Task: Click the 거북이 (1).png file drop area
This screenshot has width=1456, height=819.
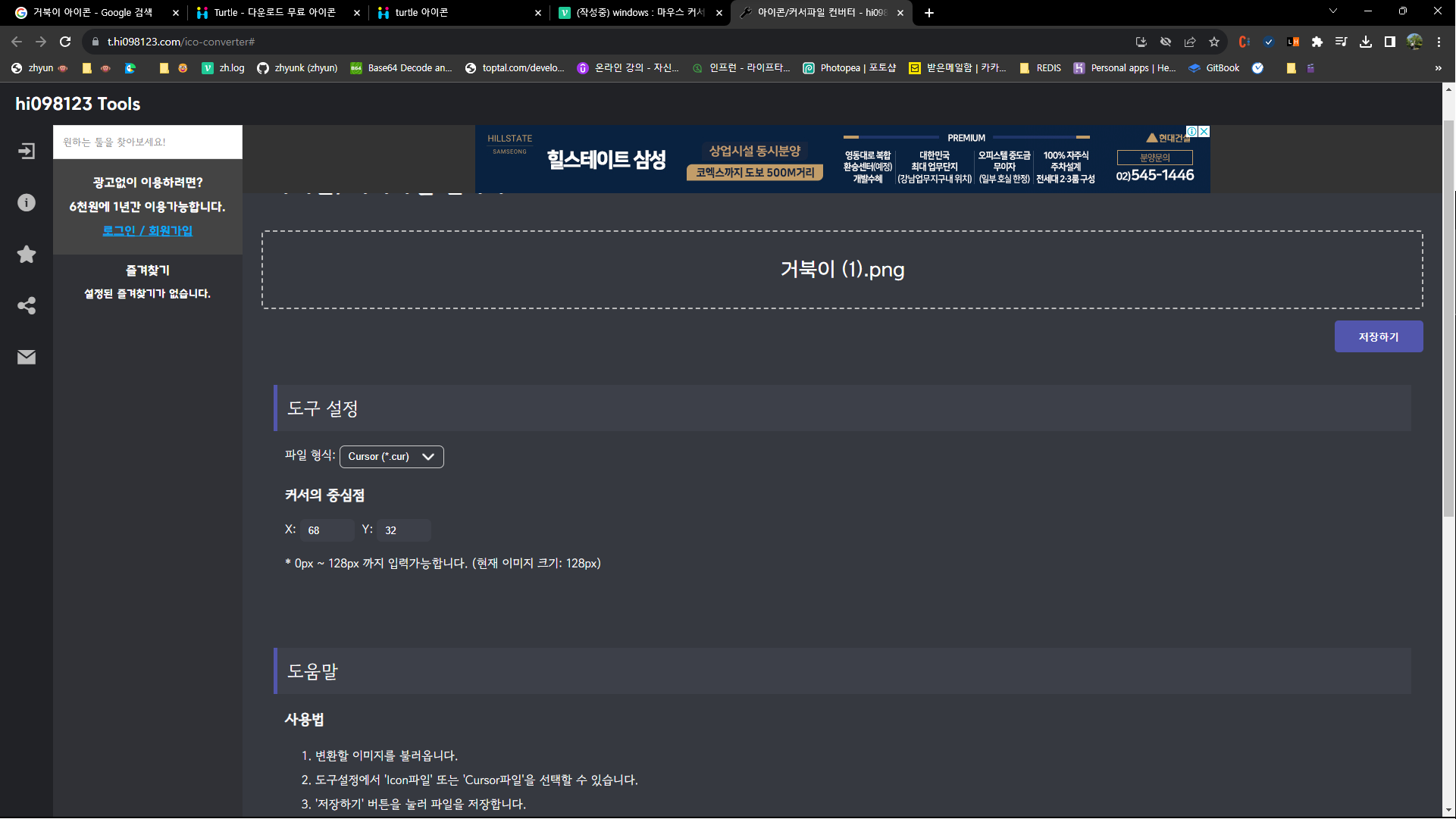Action: [x=842, y=270]
